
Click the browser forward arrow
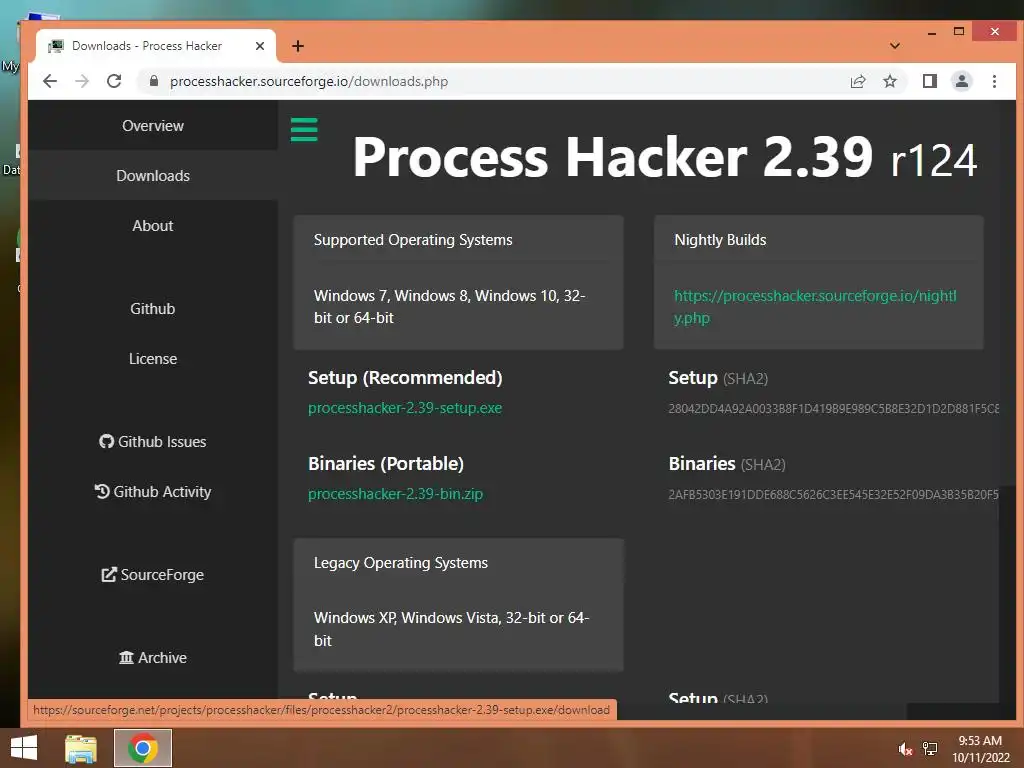(82, 81)
